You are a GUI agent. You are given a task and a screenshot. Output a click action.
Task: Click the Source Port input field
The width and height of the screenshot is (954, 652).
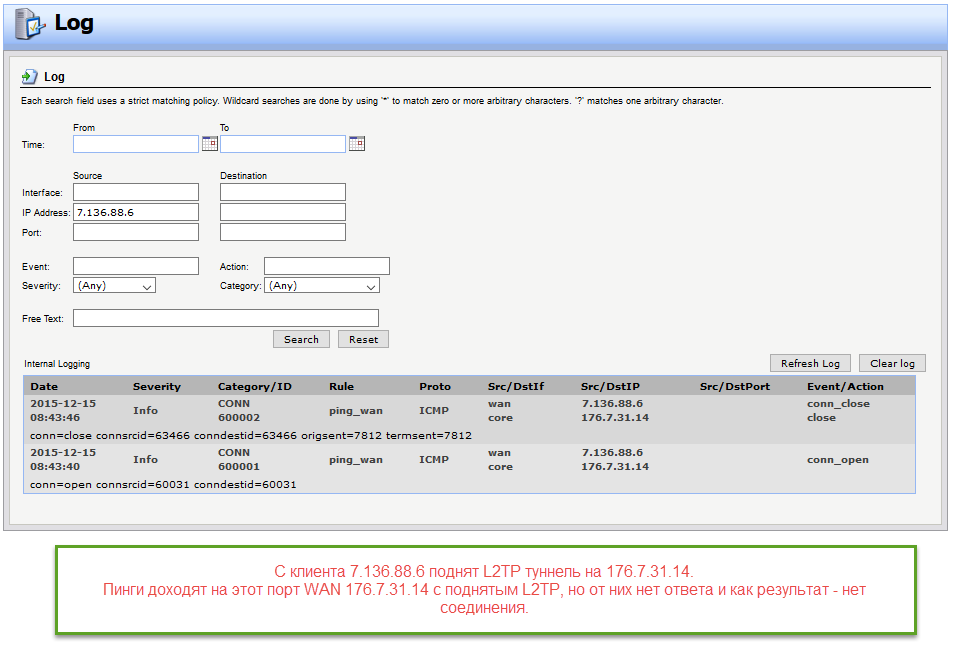pos(136,232)
